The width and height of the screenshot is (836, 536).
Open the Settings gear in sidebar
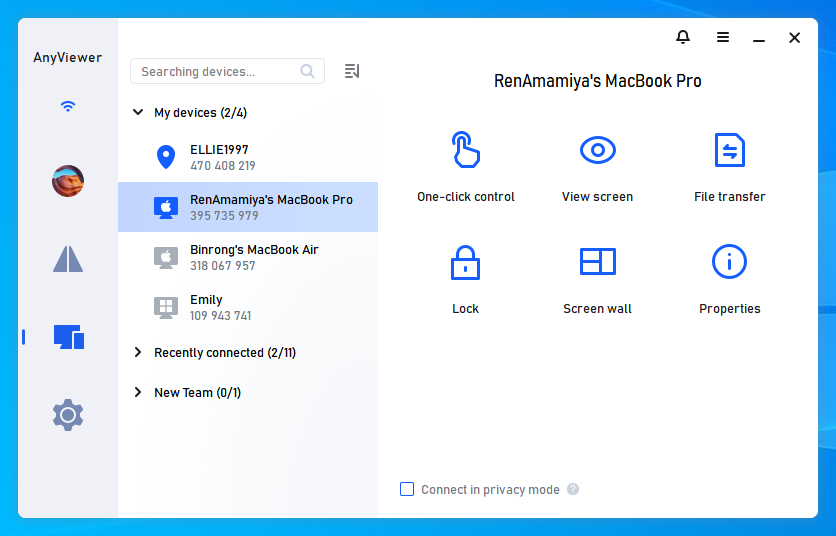(x=68, y=414)
